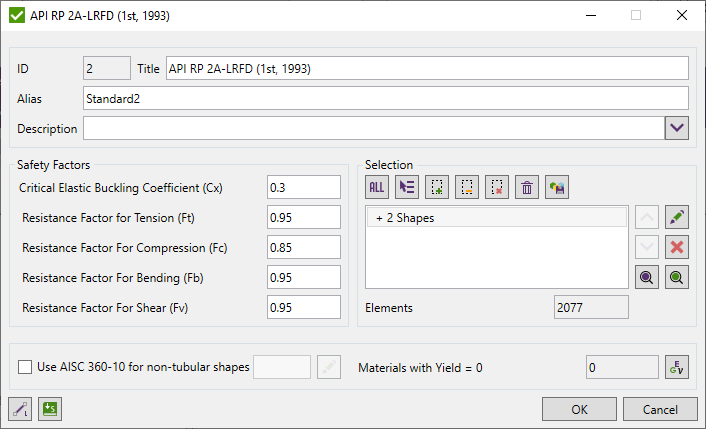Click the select-from-list cursor icon
The width and height of the screenshot is (706, 429).
point(407,186)
